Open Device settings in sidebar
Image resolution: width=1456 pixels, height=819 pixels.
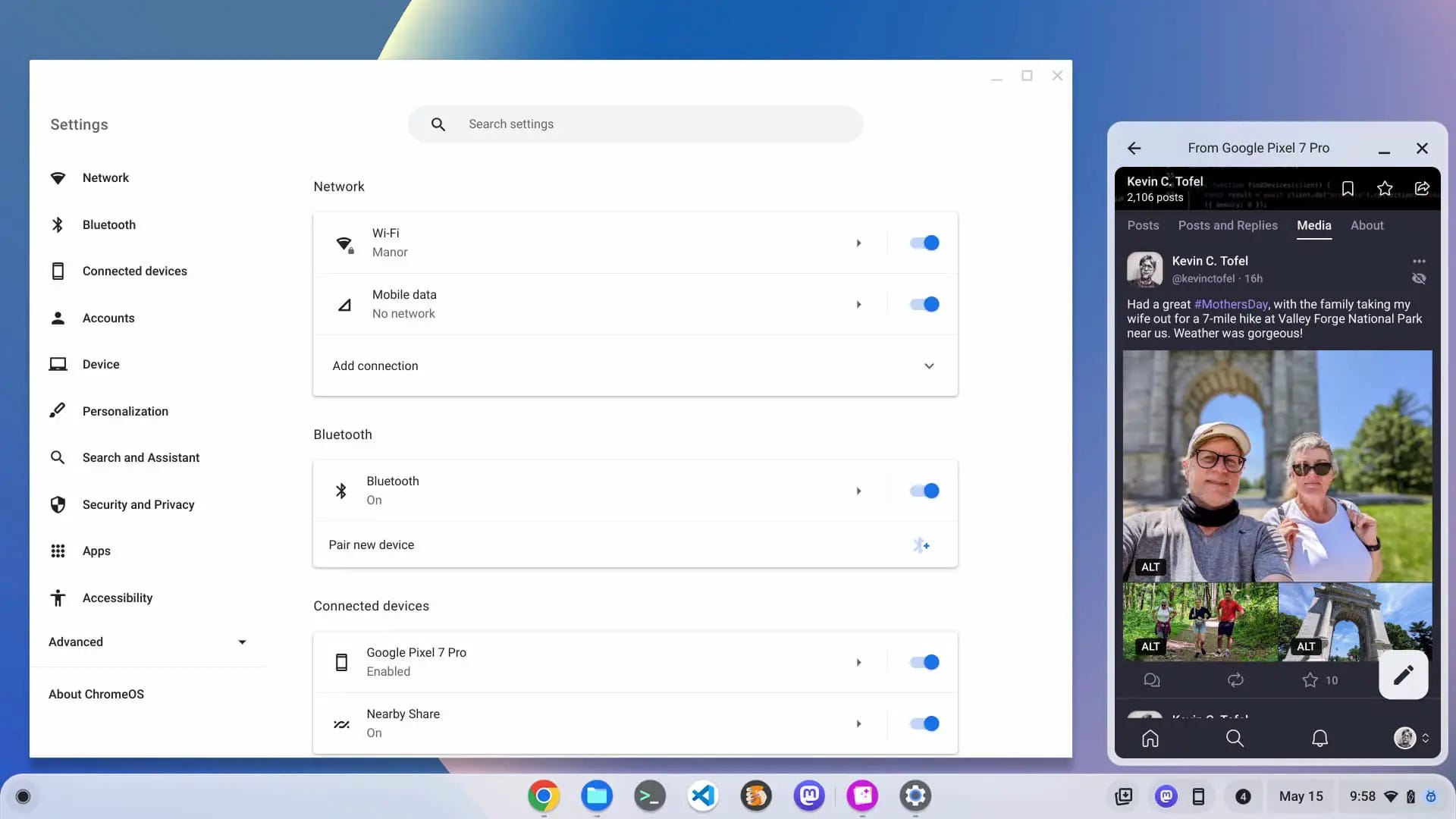pos(101,364)
